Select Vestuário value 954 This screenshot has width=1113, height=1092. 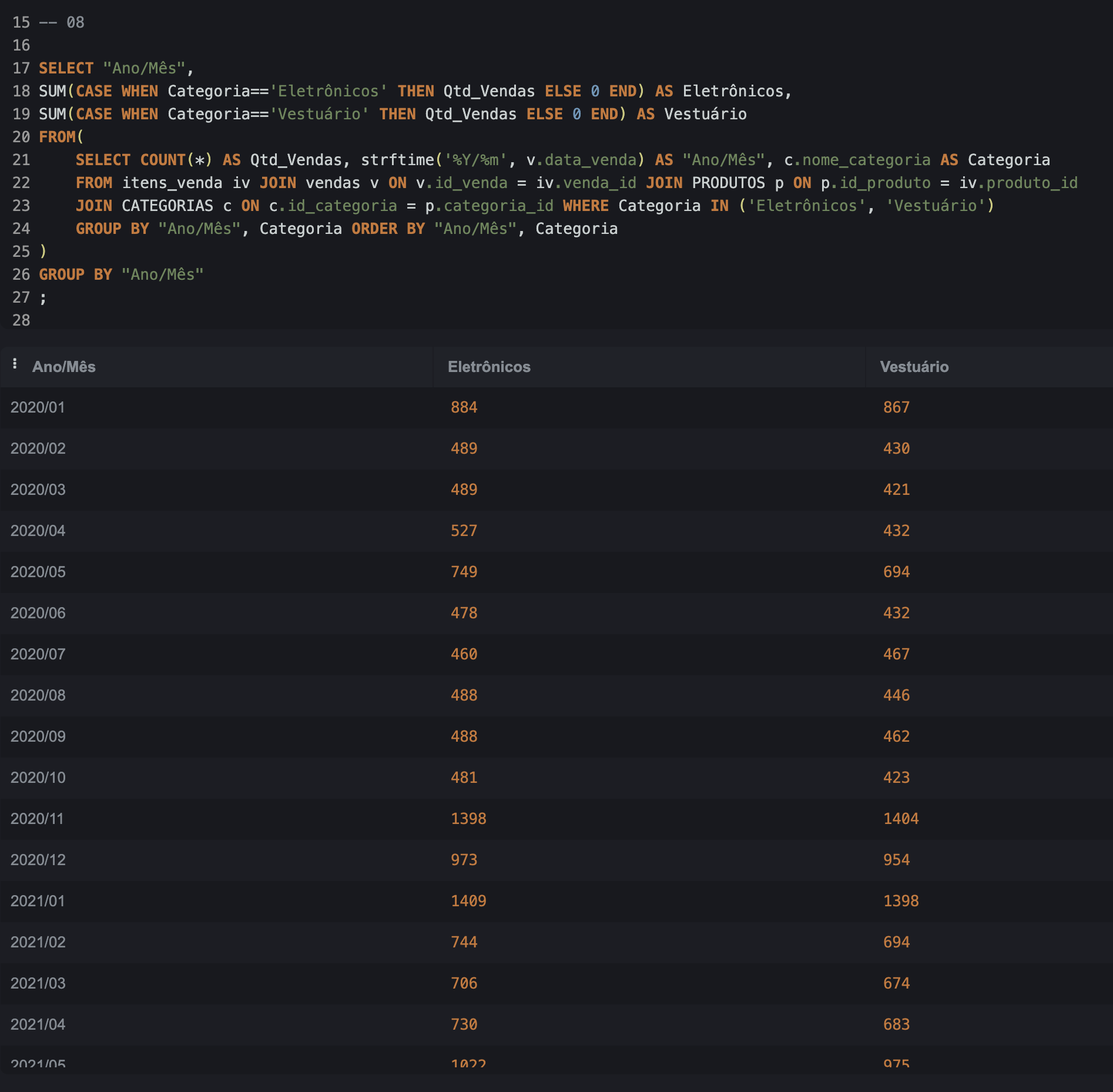coord(896,860)
